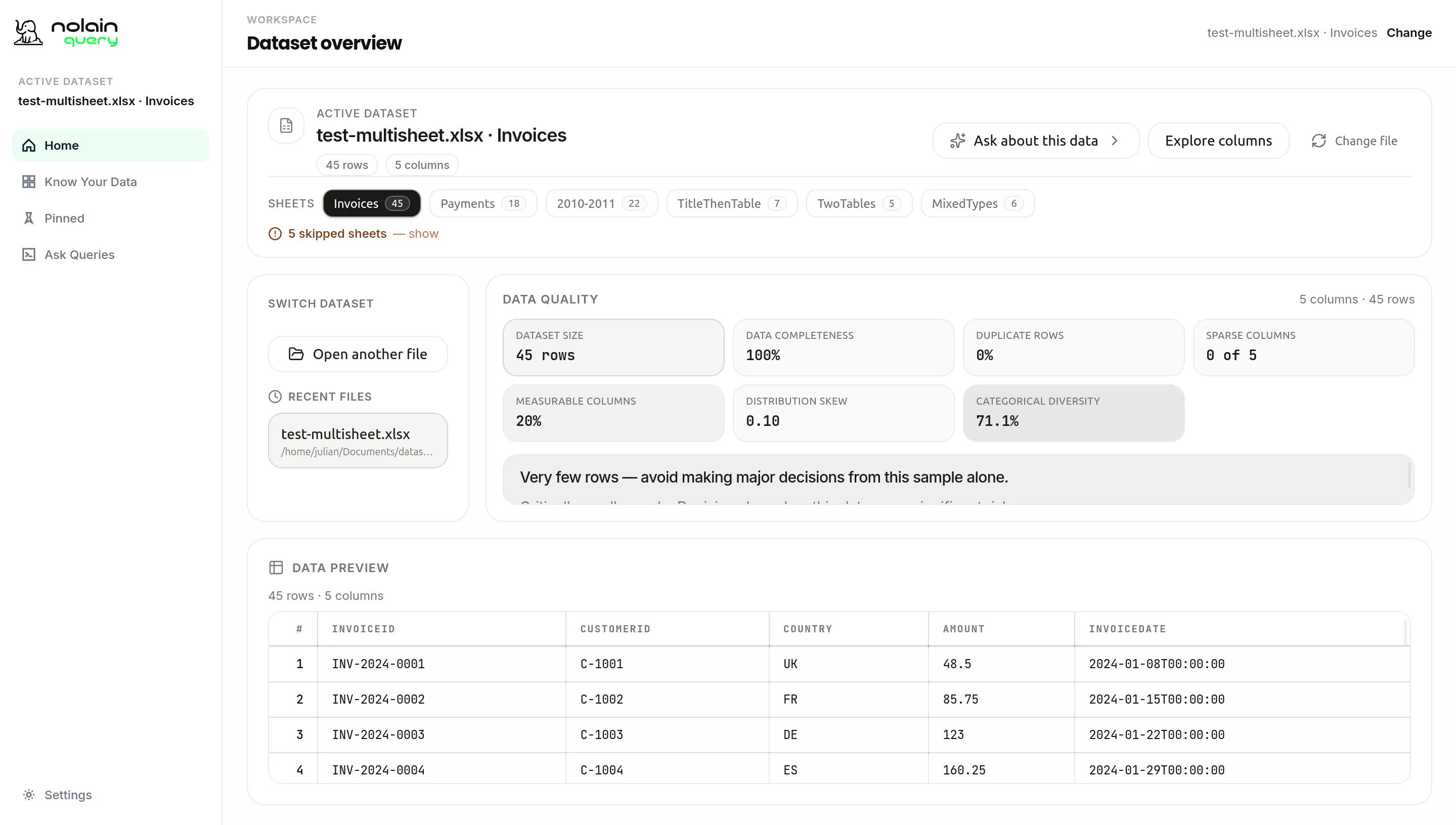Viewport: 1456px width, 825px height.
Task: Click the INVOICEID column header
Action: [442, 629]
